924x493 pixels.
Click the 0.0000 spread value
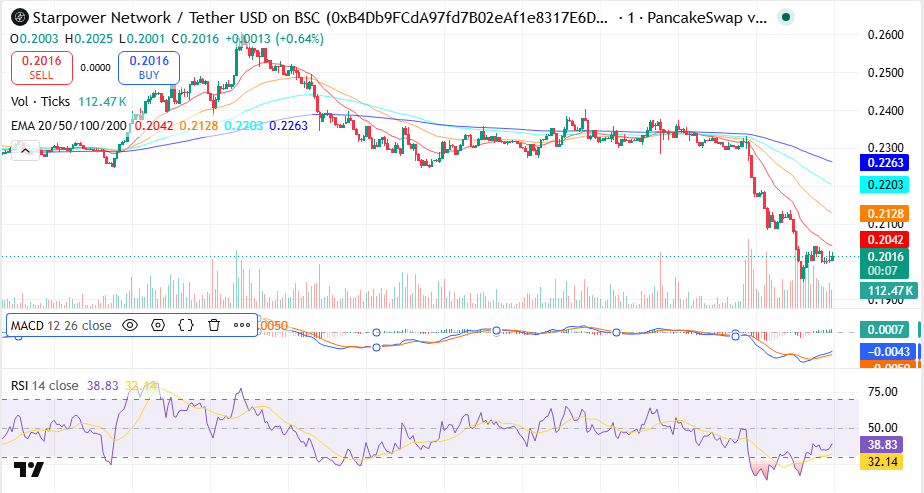(x=95, y=68)
